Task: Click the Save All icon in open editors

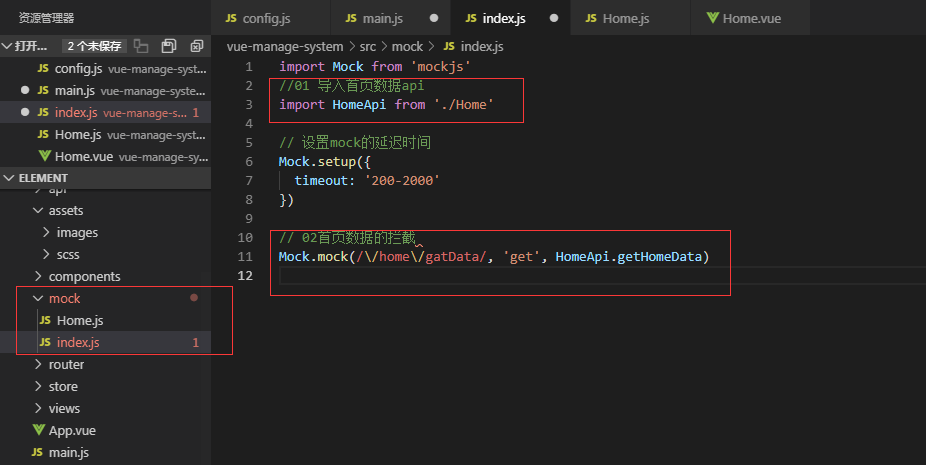Action: [169, 45]
